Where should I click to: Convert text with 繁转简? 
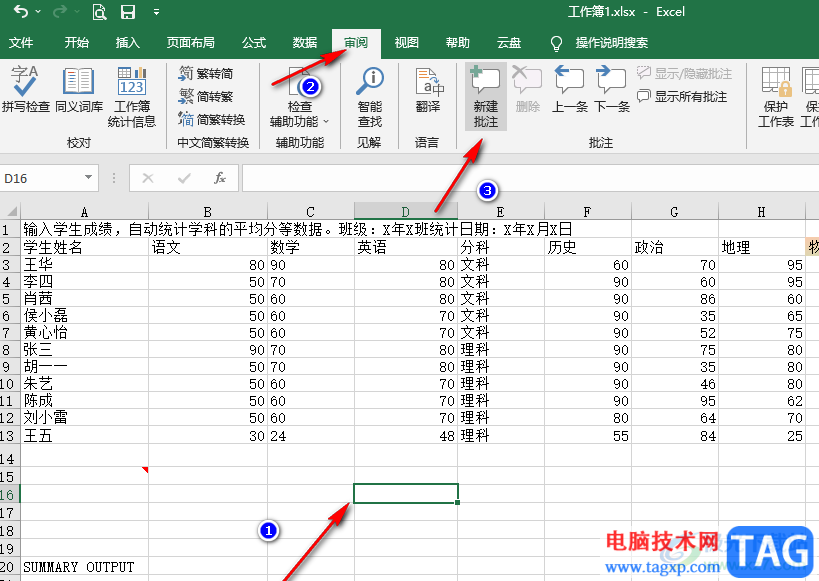pos(205,74)
